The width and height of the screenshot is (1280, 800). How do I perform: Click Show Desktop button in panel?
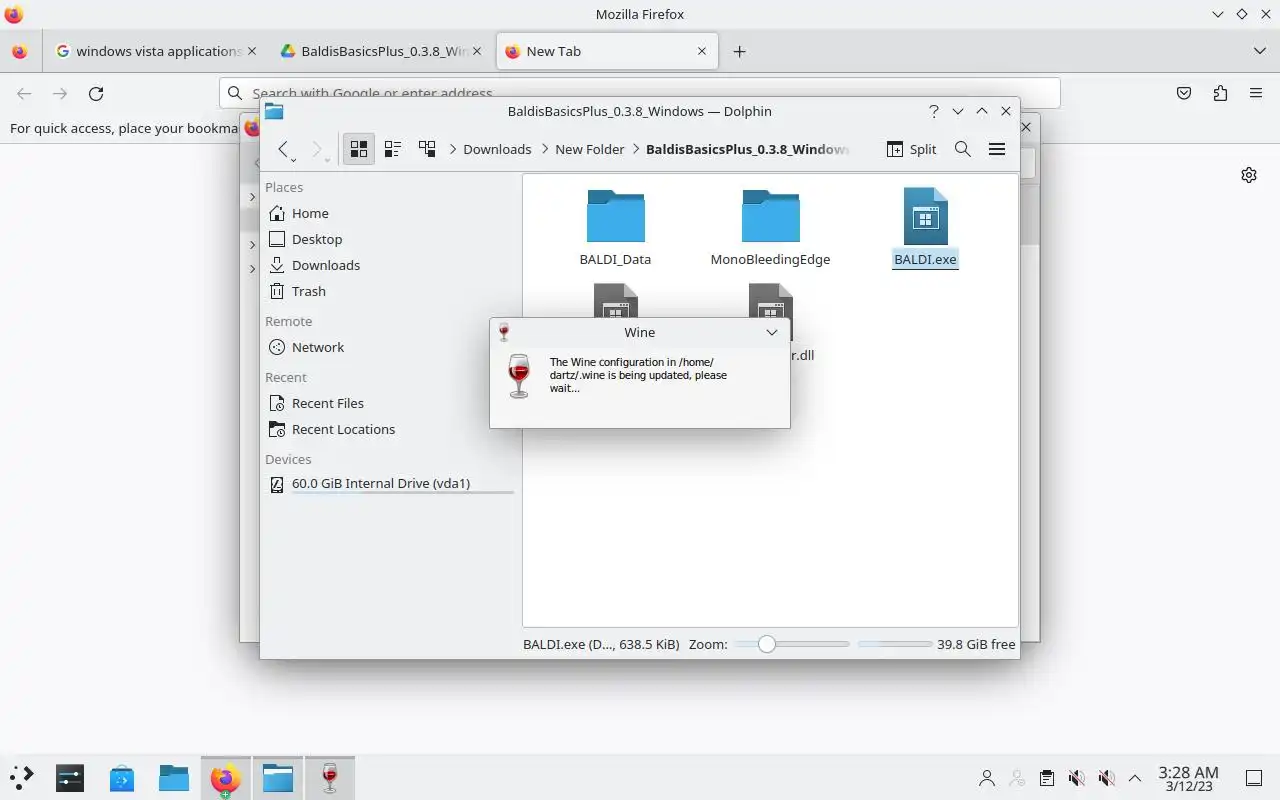tap(1254, 777)
